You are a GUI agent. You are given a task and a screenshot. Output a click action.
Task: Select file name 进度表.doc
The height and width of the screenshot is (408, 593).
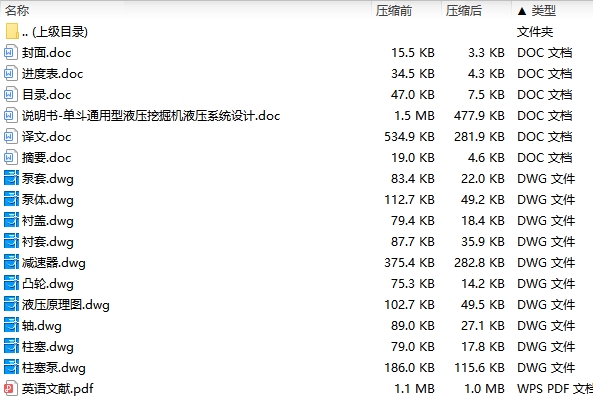click(53, 74)
